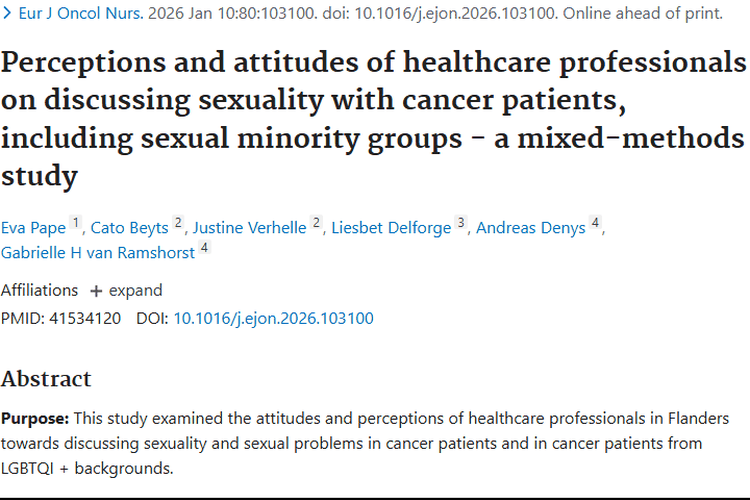Screen dimensions: 750x500
Task: Click the Abstract section heading
Action: [x=46, y=379]
